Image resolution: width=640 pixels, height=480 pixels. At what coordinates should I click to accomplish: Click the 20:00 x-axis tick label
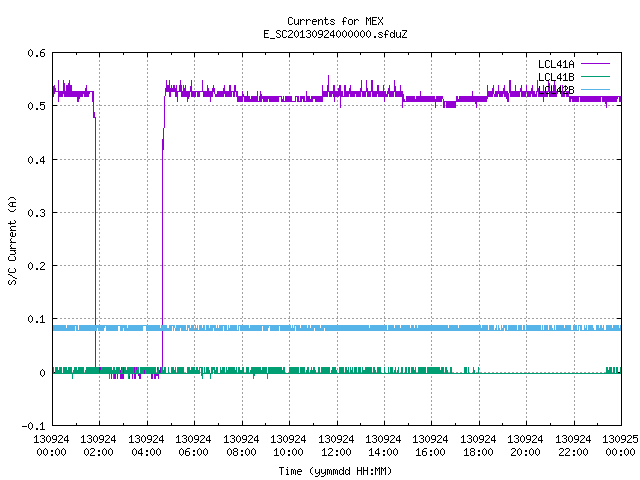(x=525, y=452)
